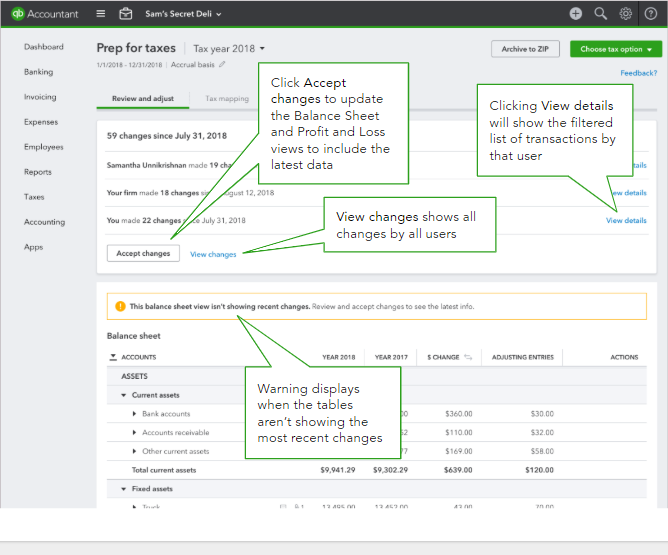
Task: Click the $360.00 change for Bank accounts
Action: [x=459, y=414]
